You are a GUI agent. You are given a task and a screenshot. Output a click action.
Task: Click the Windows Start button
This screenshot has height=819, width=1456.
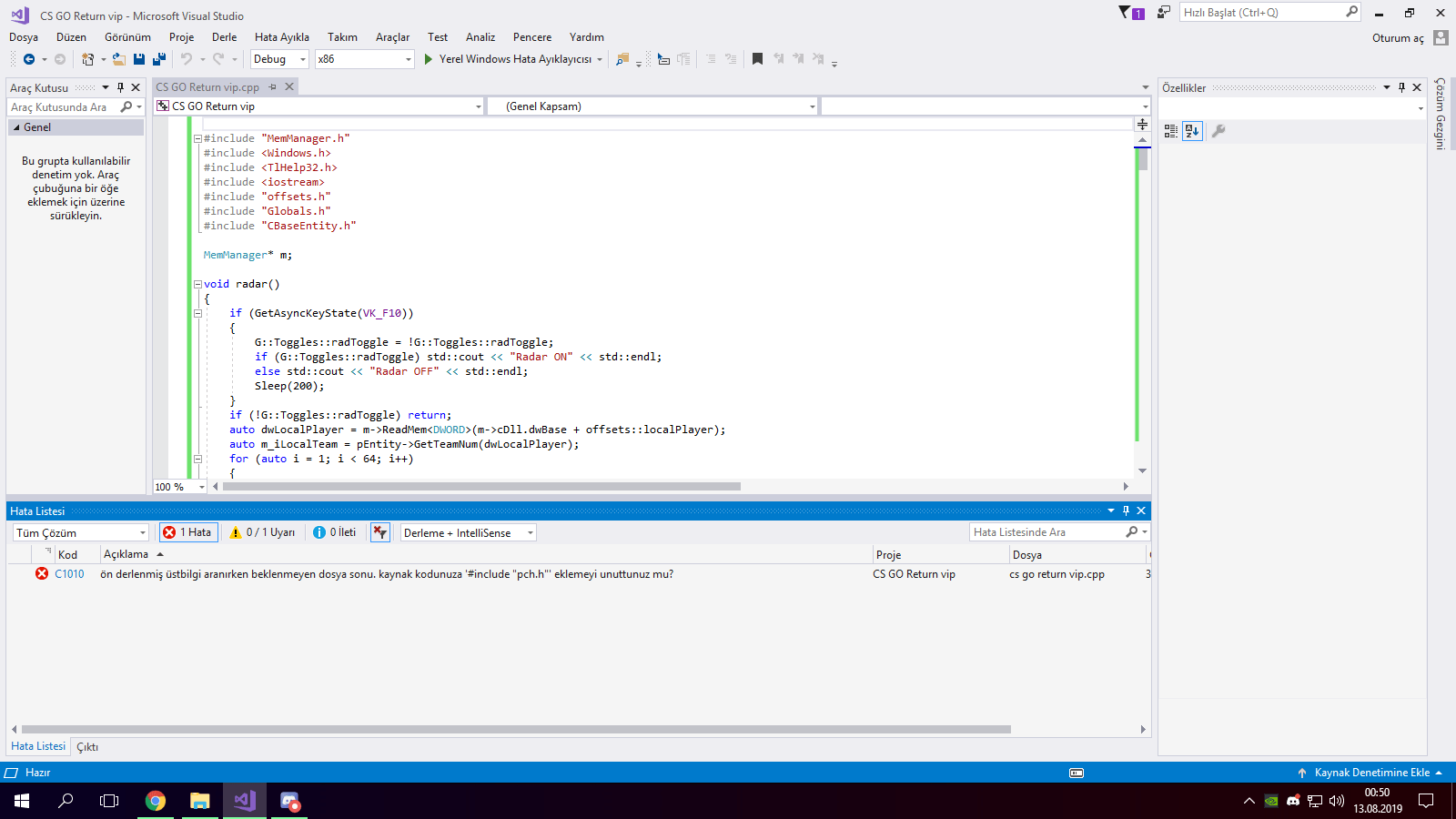[x=22, y=801]
